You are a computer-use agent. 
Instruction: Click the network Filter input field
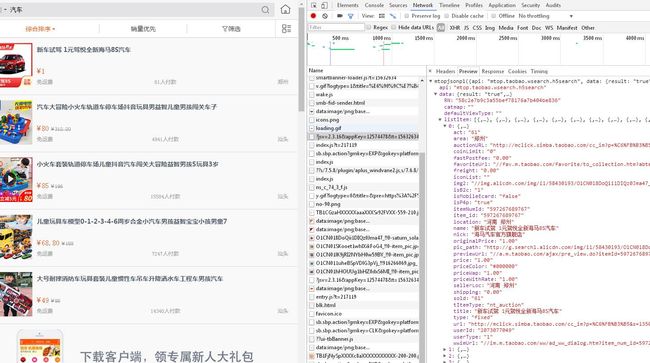tap(336, 27)
